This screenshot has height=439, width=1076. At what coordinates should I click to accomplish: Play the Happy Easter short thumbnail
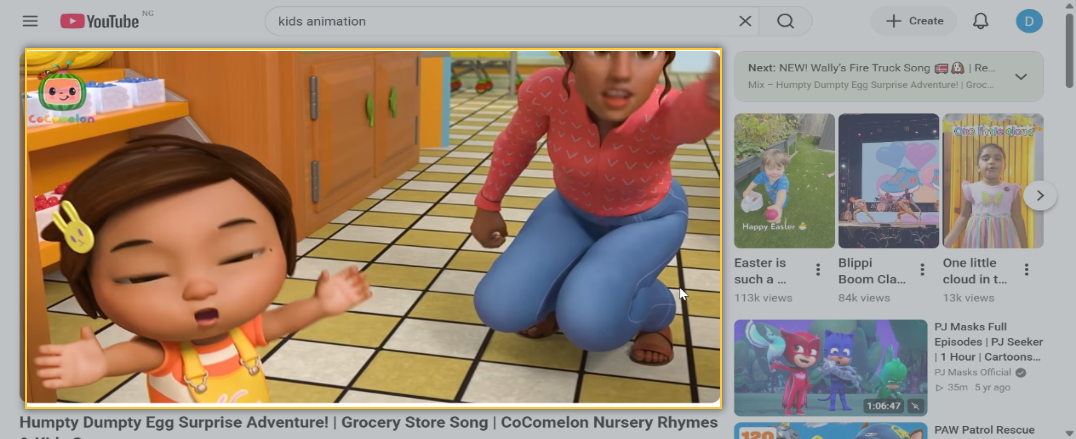[x=784, y=180]
